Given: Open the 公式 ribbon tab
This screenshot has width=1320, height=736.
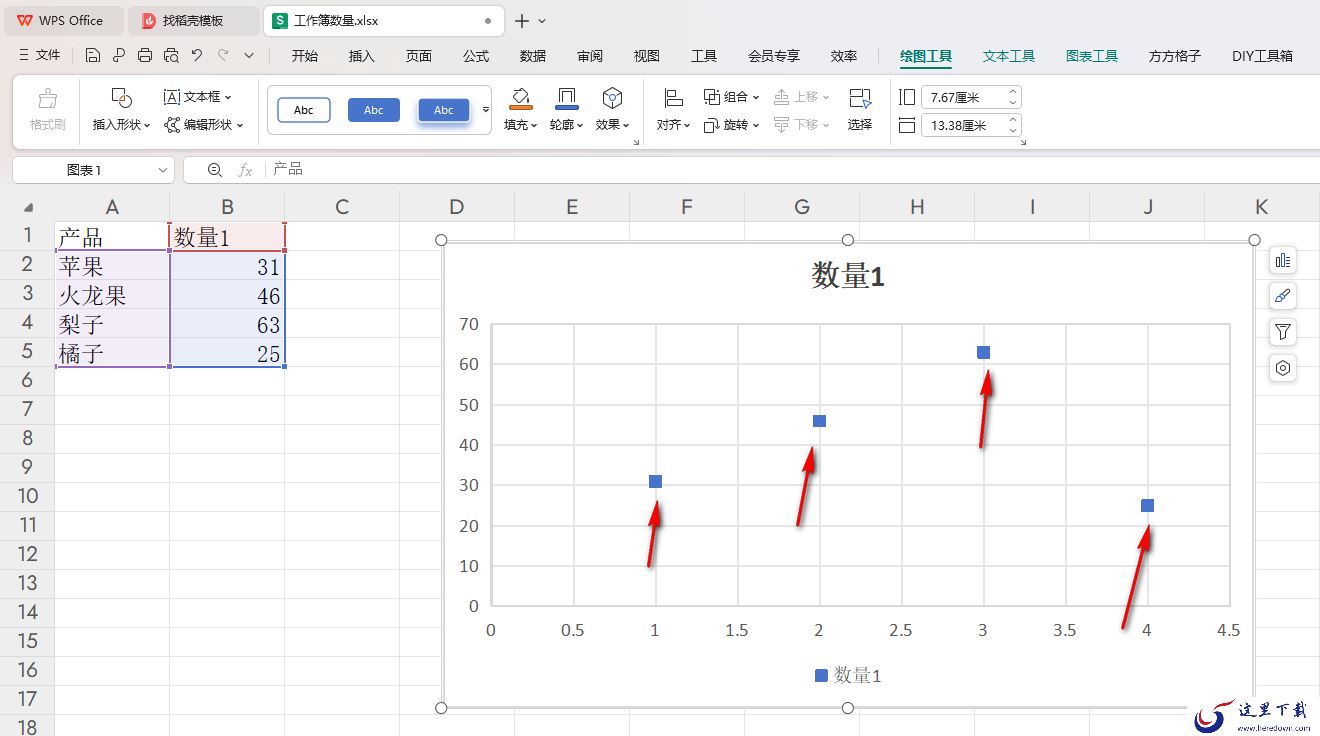Looking at the screenshot, I should [x=476, y=56].
